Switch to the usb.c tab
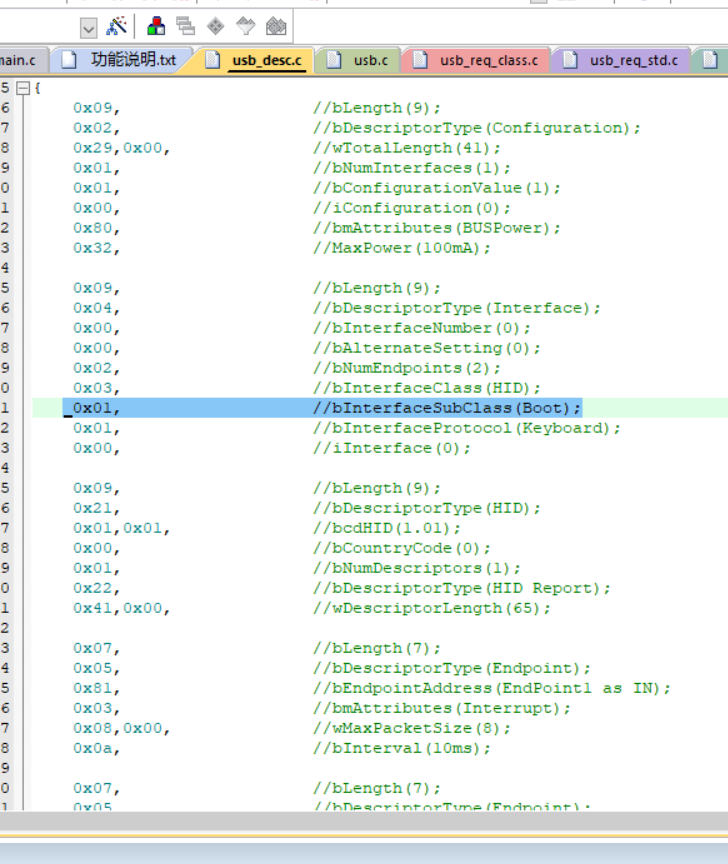The image size is (728, 864). pos(359,60)
